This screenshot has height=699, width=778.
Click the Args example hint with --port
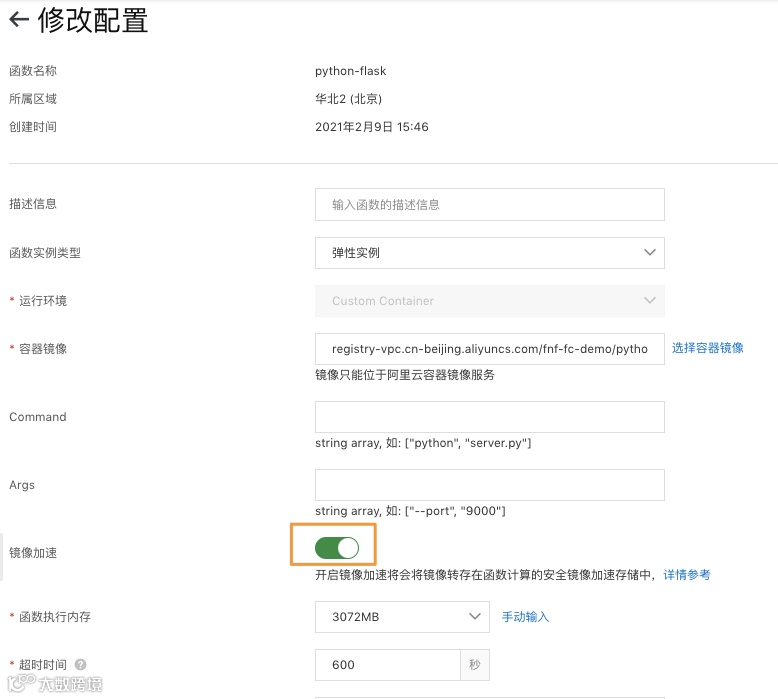(410, 510)
